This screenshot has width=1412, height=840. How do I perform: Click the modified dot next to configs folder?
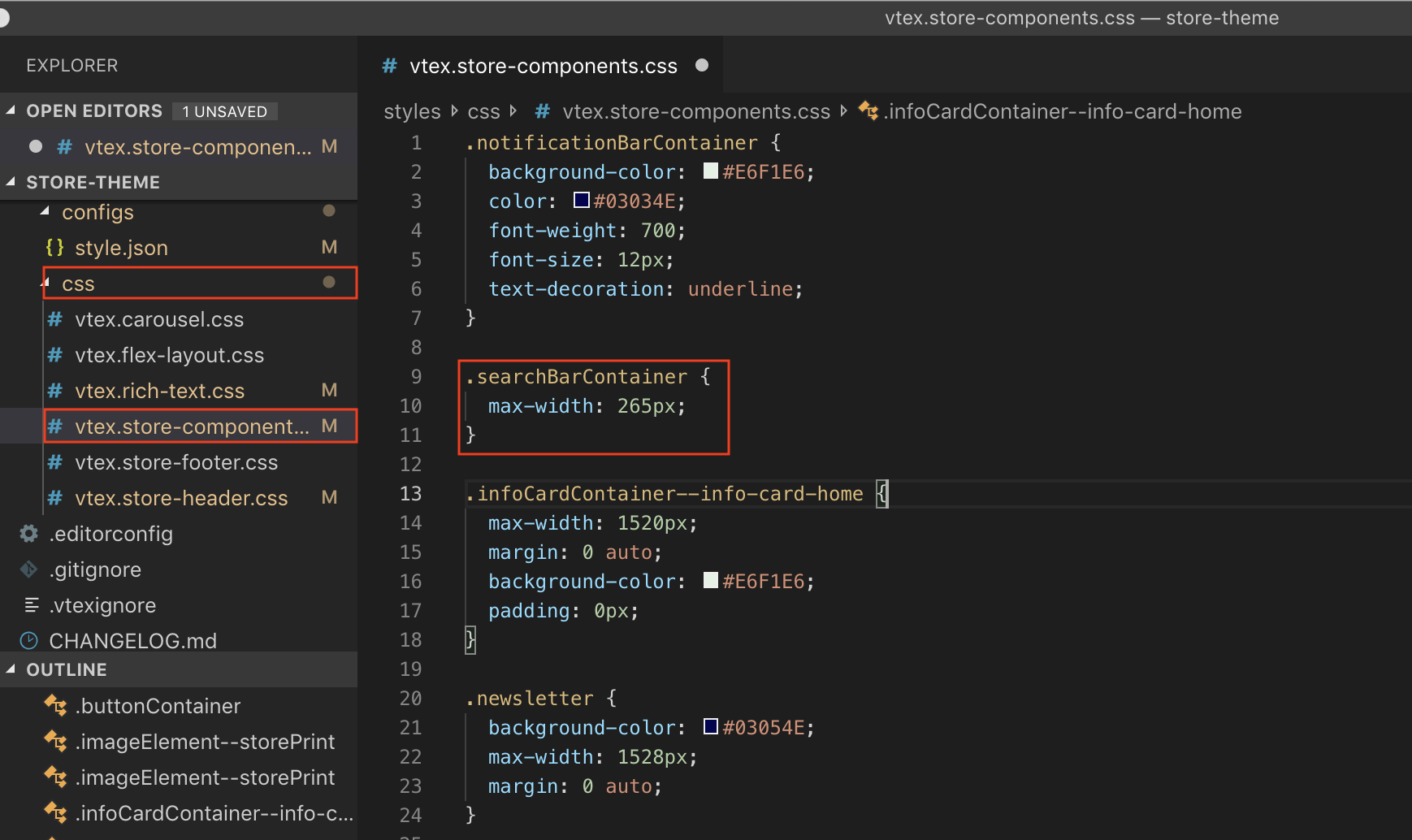[x=329, y=210]
